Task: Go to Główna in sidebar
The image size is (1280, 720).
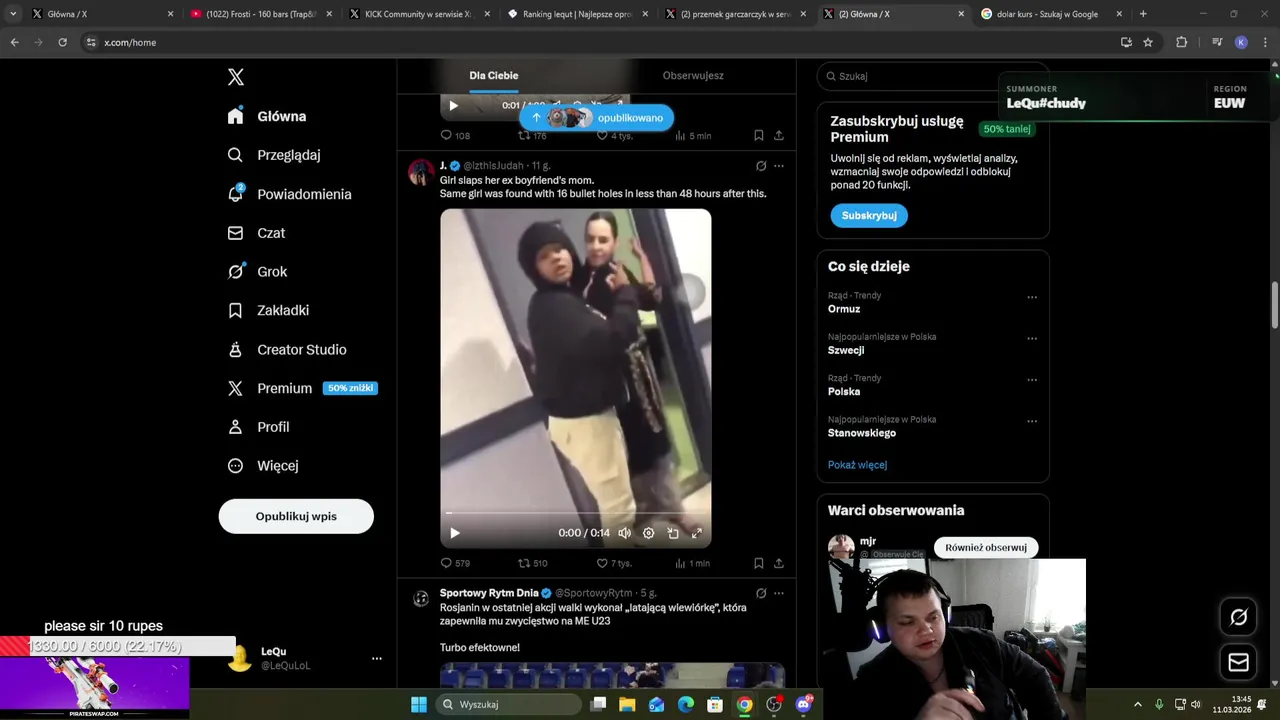Action: [x=267, y=116]
